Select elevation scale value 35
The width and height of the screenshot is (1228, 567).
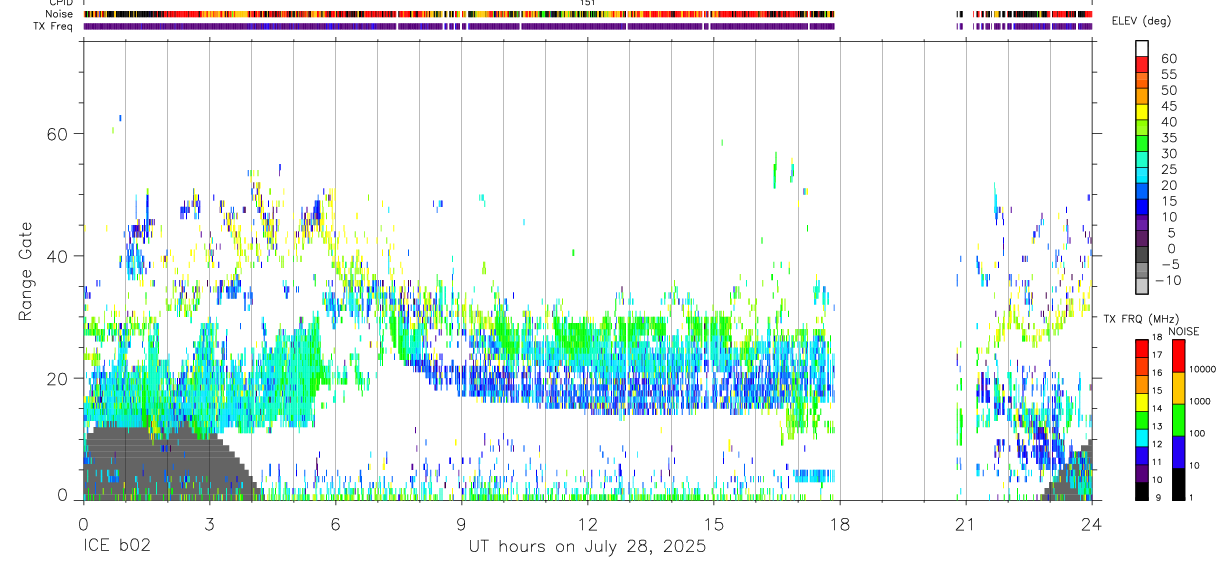[1167, 137]
